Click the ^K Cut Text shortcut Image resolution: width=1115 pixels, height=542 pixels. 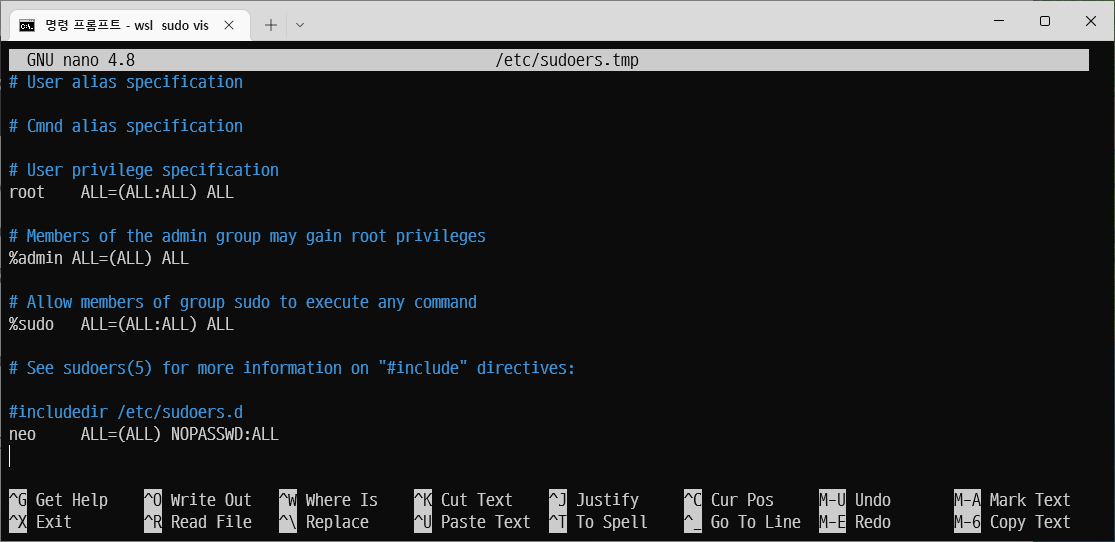coord(463,500)
